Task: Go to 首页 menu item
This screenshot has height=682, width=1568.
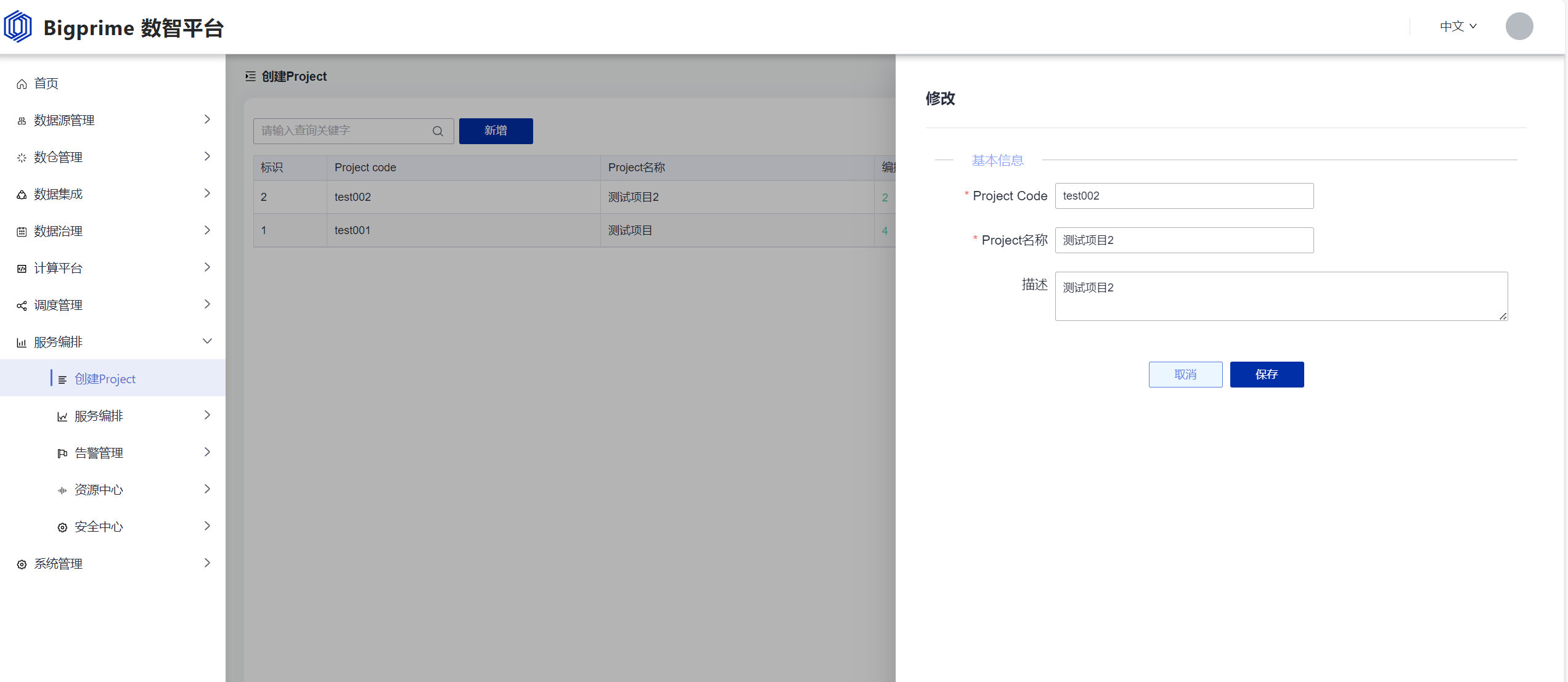Action: point(113,83)
